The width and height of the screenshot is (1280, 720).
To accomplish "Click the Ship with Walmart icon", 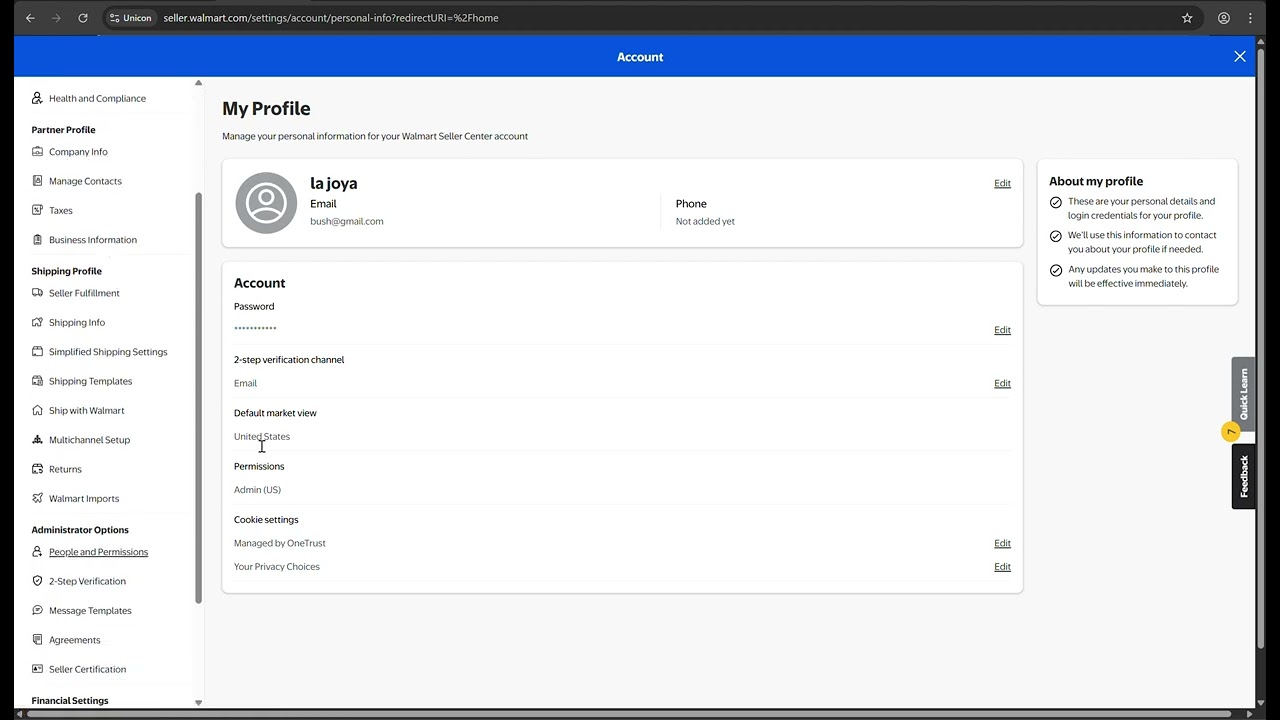I will [38, 410].
